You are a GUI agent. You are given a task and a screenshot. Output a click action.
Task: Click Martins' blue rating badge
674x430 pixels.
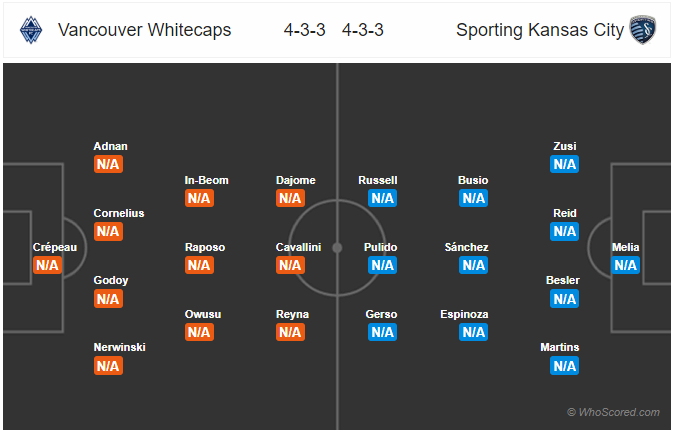click(x=565, y=366)
